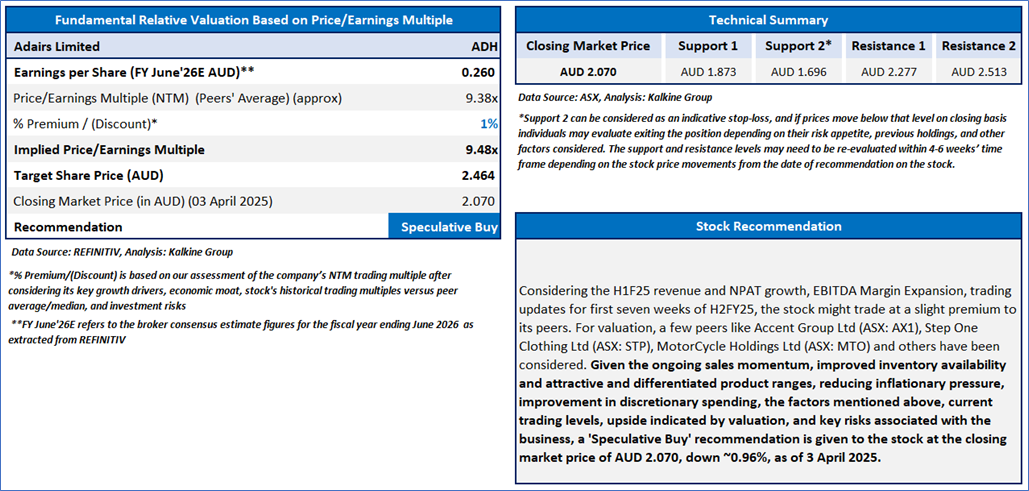Click the ADH ticker cell
This screenshot has height=491, width=1029.
click(x=483, y=46)
